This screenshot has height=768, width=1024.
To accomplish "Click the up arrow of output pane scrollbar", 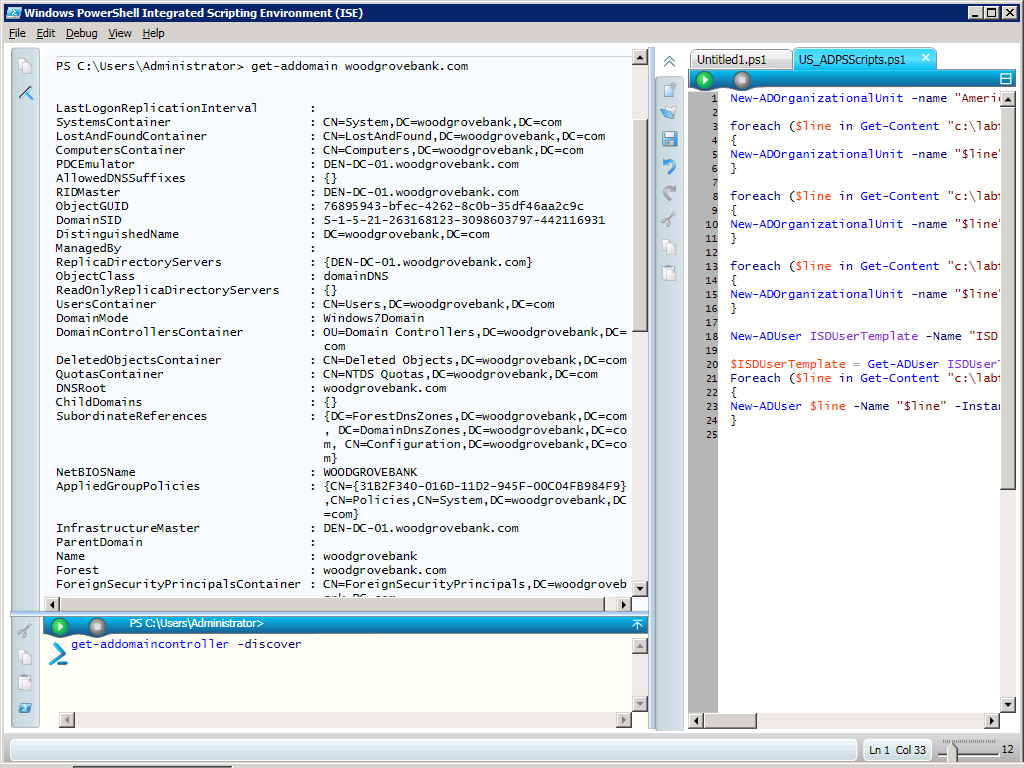I will pos(640,58).
